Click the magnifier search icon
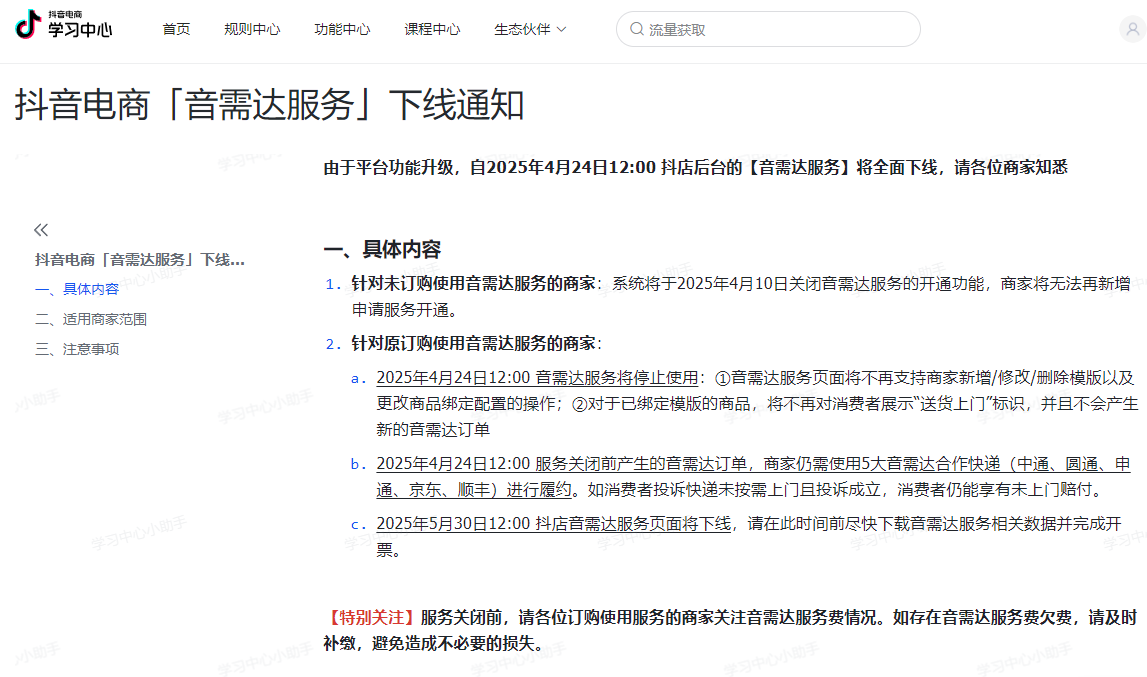This screenshot has height=677, width=1147. pyautogui.click(x=636, y=29)
